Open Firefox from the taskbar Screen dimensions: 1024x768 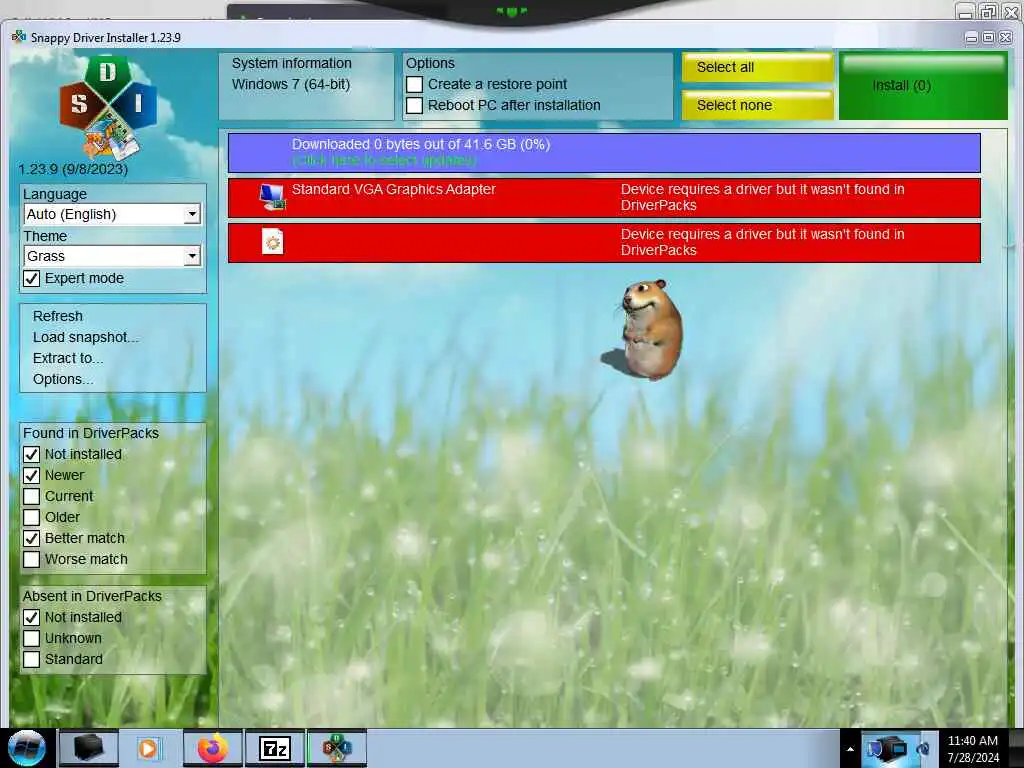tap(212, 748)
